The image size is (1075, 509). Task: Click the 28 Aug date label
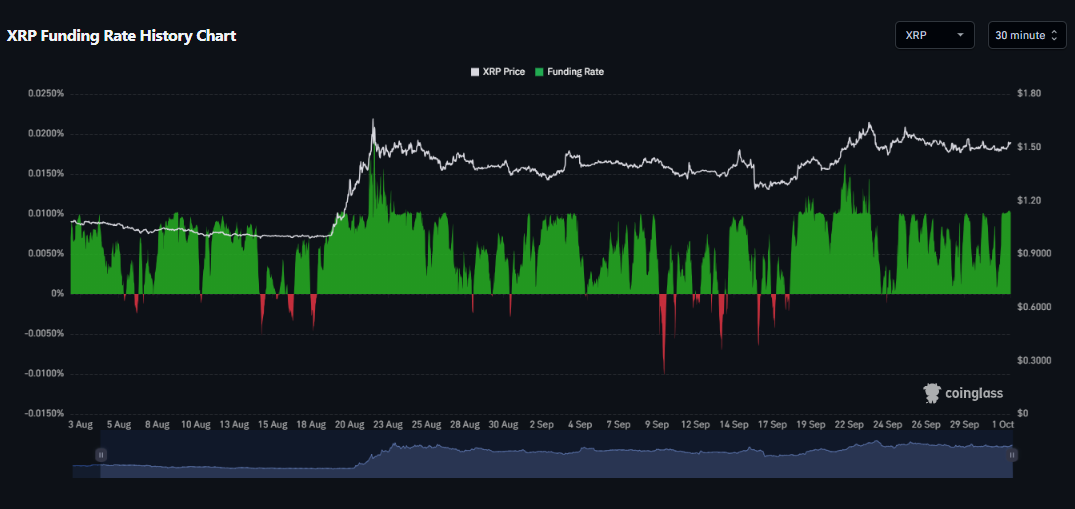tap(465, 425)
